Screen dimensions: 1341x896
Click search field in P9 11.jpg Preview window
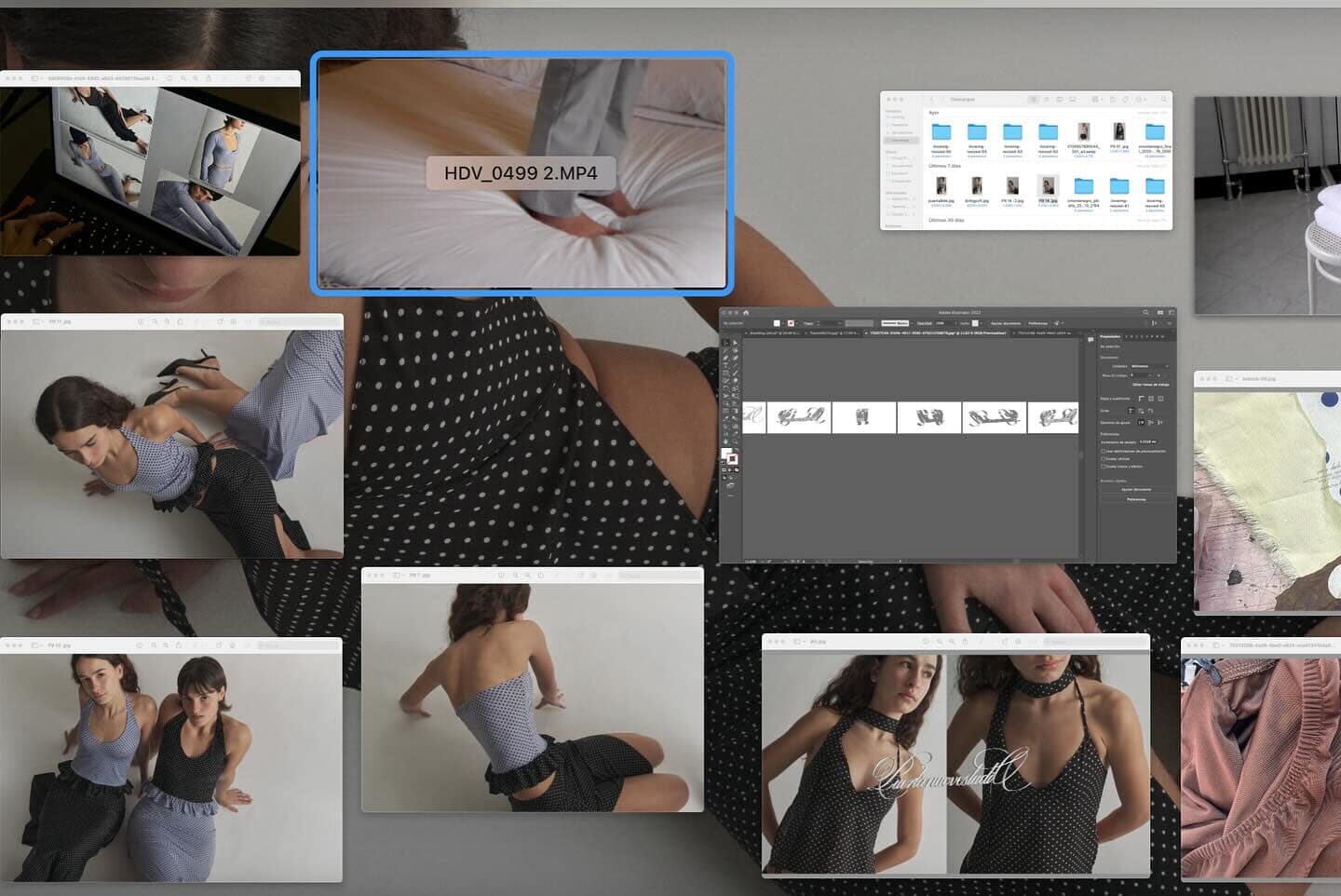coord(299,321)
